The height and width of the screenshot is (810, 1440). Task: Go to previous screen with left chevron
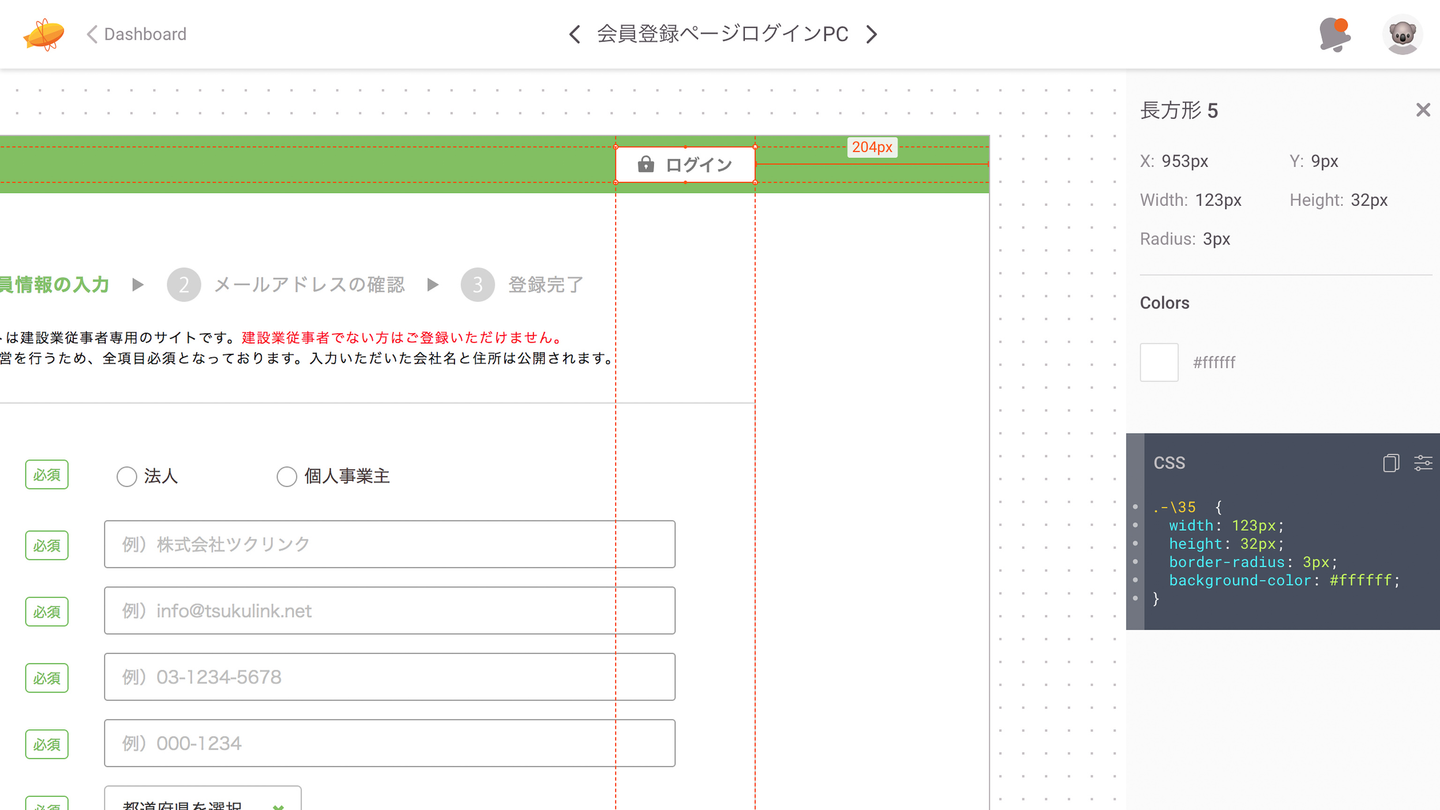tap(574, 34)
